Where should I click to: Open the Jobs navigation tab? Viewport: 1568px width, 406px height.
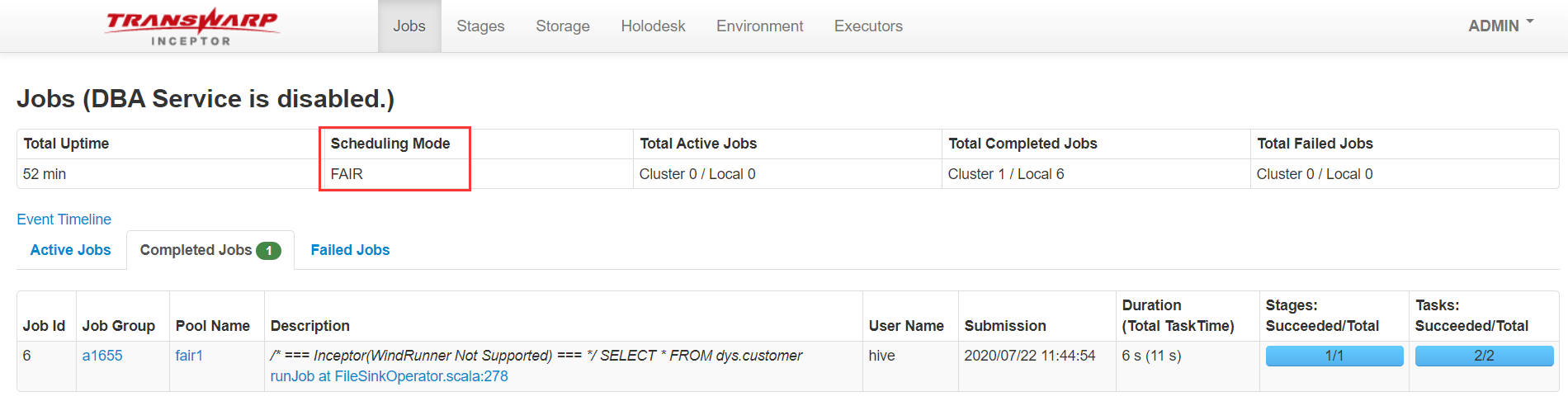409,26
